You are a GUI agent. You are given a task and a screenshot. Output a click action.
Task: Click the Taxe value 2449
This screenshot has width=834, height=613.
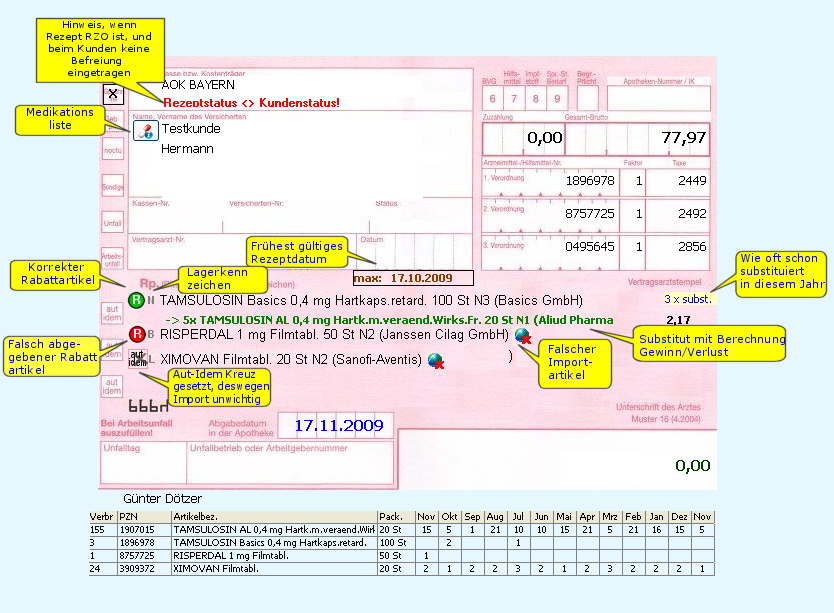point(692,181)
